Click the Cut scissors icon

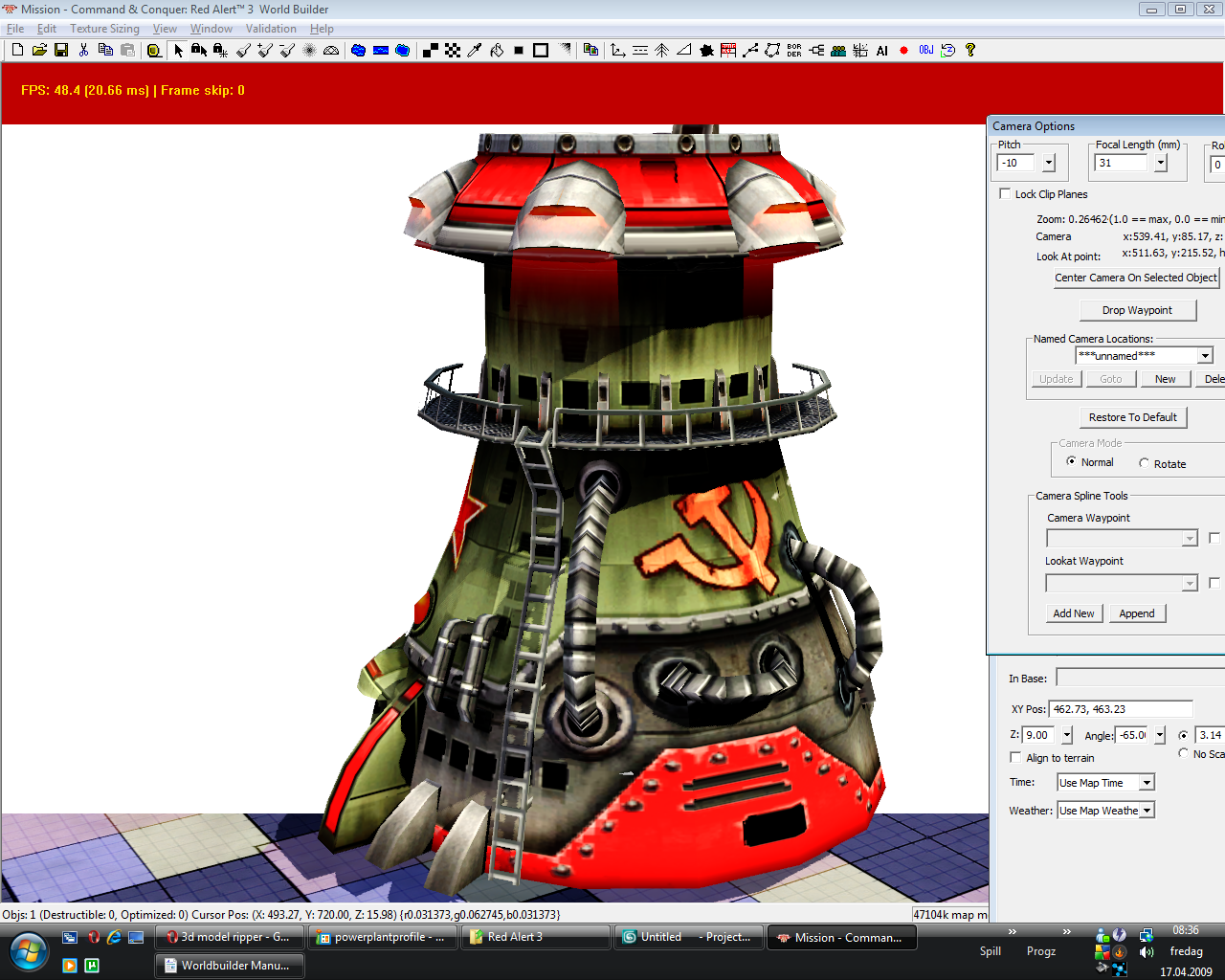tap(84, 50)
